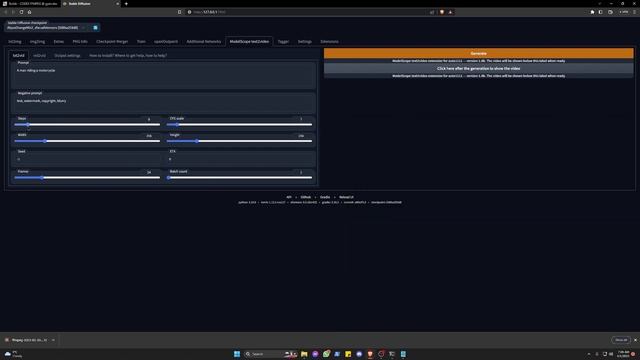Open the Checkpoint Merger tab
640x360 pixels.
pos(112,42)
